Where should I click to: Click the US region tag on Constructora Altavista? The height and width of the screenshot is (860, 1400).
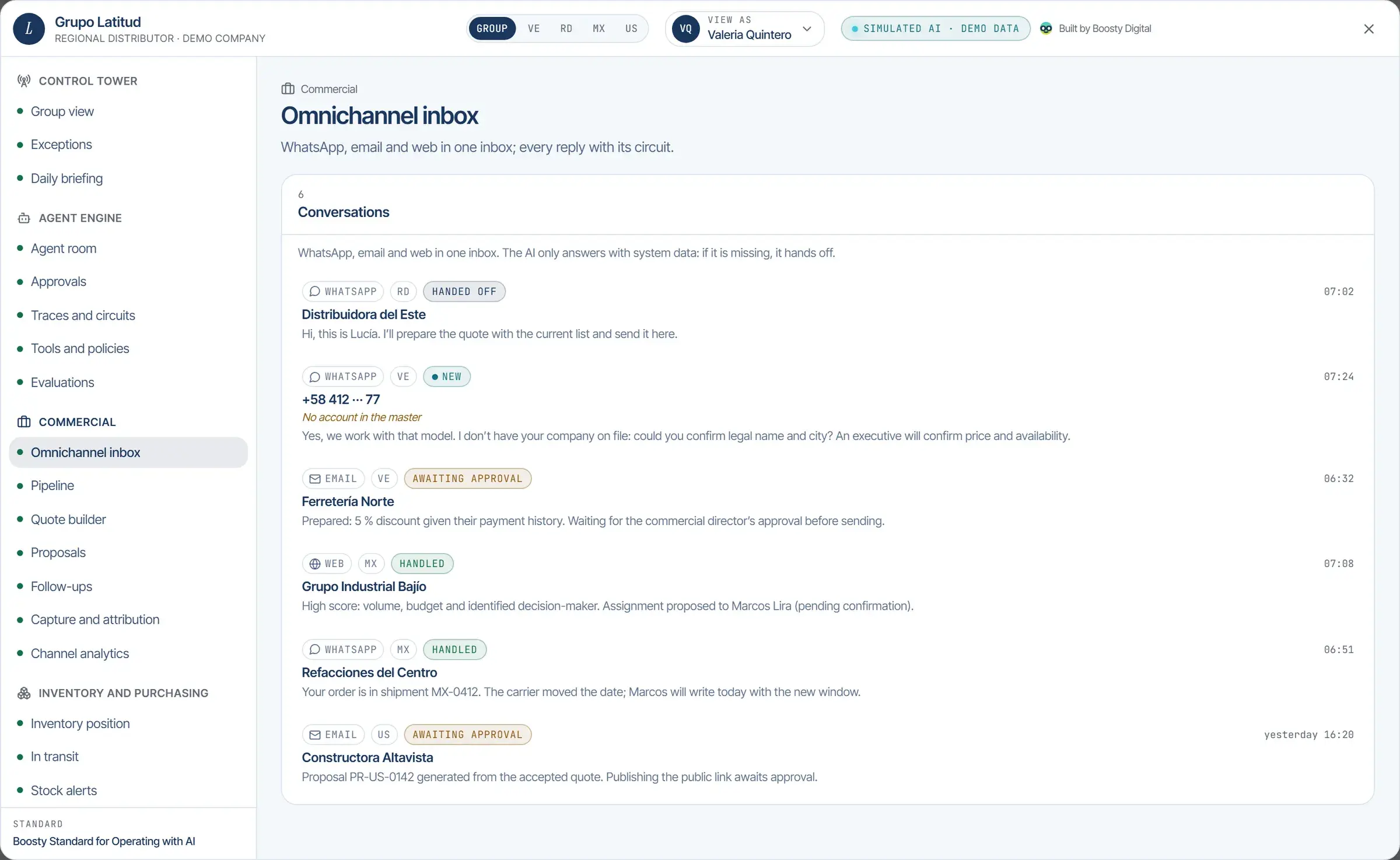click(x=384, y=735)
